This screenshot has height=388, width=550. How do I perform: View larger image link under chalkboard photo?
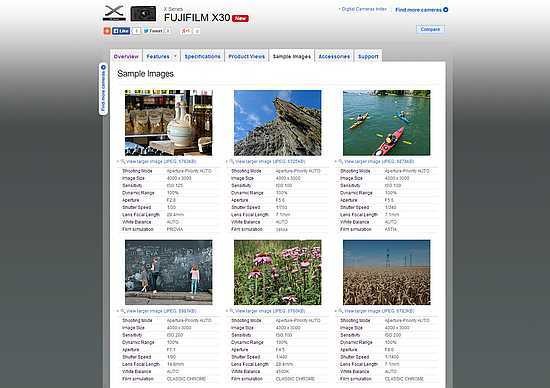pos(161,311)
